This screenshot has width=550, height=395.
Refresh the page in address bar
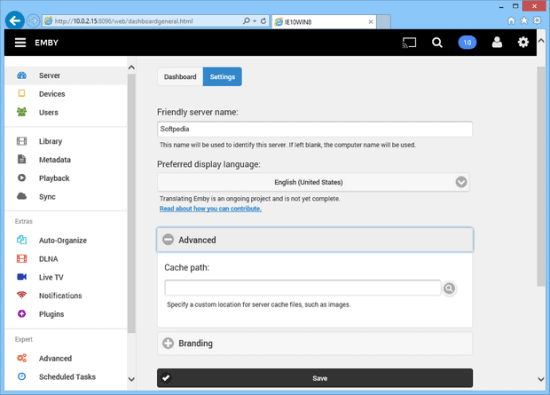(263, 21)
